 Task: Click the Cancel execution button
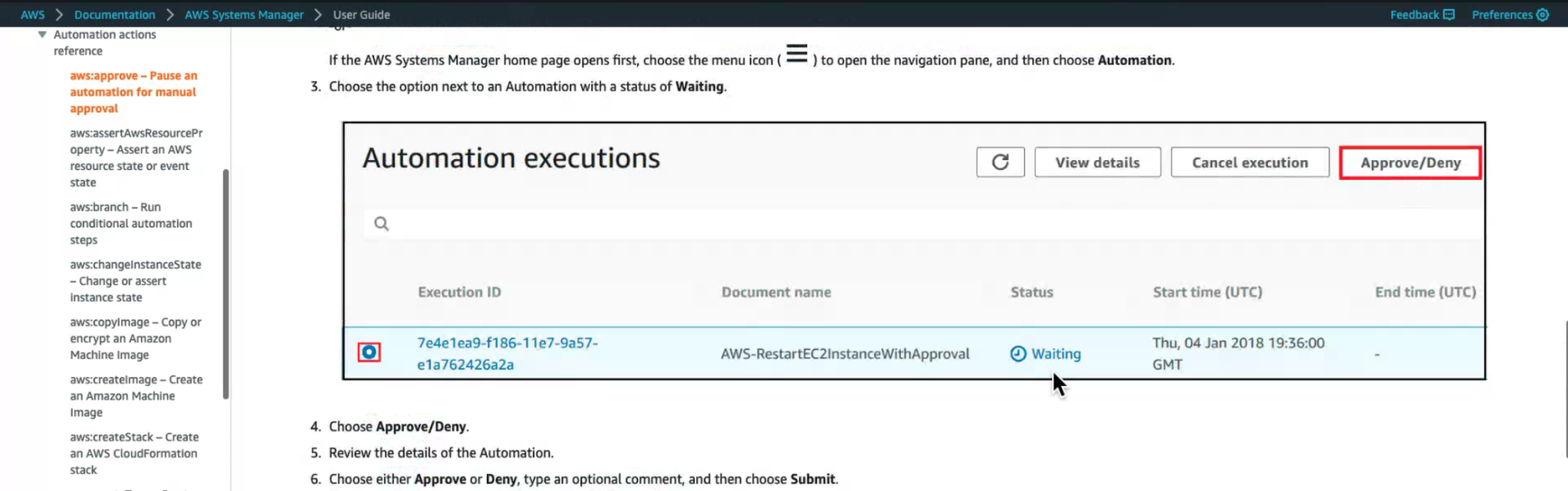pos(1249,162)
